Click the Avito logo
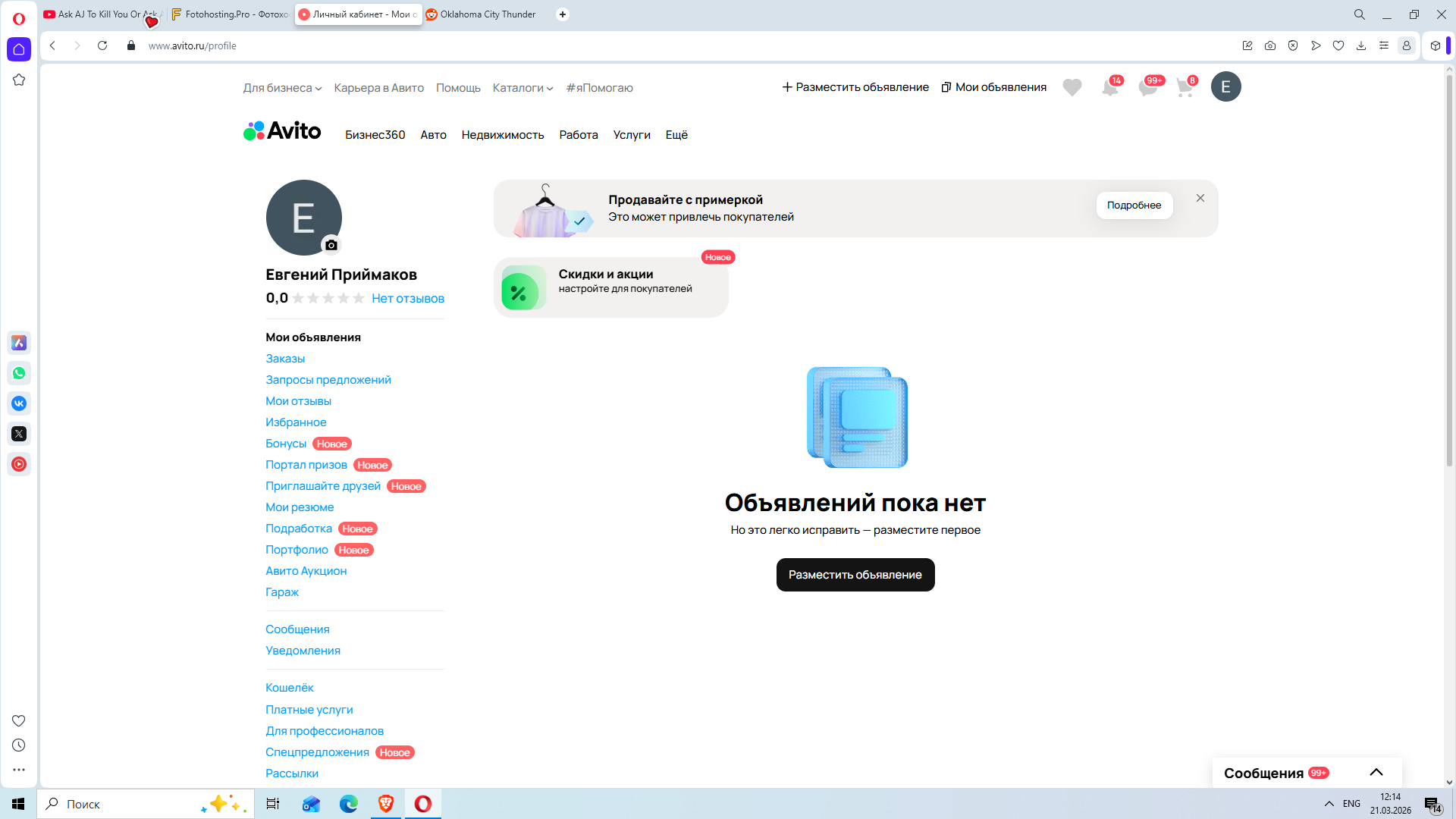The width and height of the screenshot is (1456, 819). tap(282, 132)
